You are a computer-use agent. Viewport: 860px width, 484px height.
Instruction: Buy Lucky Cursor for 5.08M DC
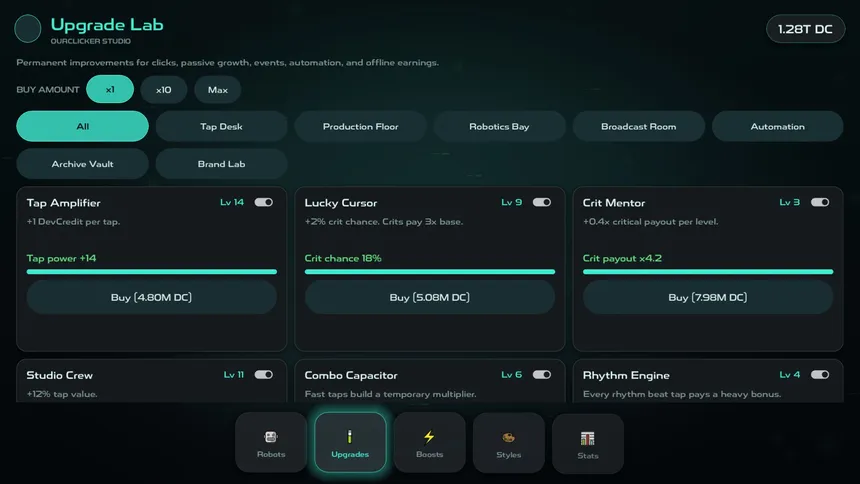429,297
